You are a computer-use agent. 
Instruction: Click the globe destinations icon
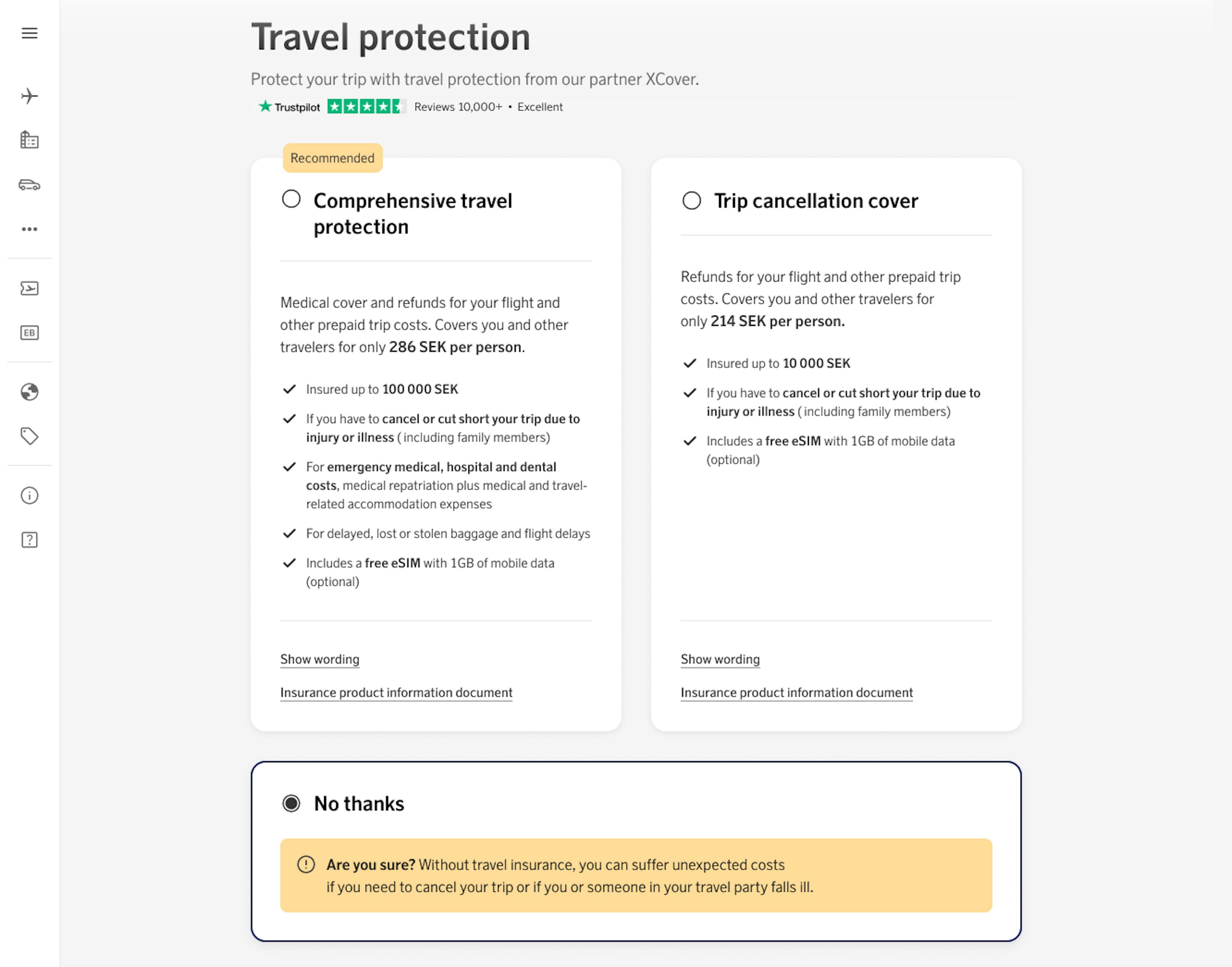pyautogui.click(x=30, y=392)
